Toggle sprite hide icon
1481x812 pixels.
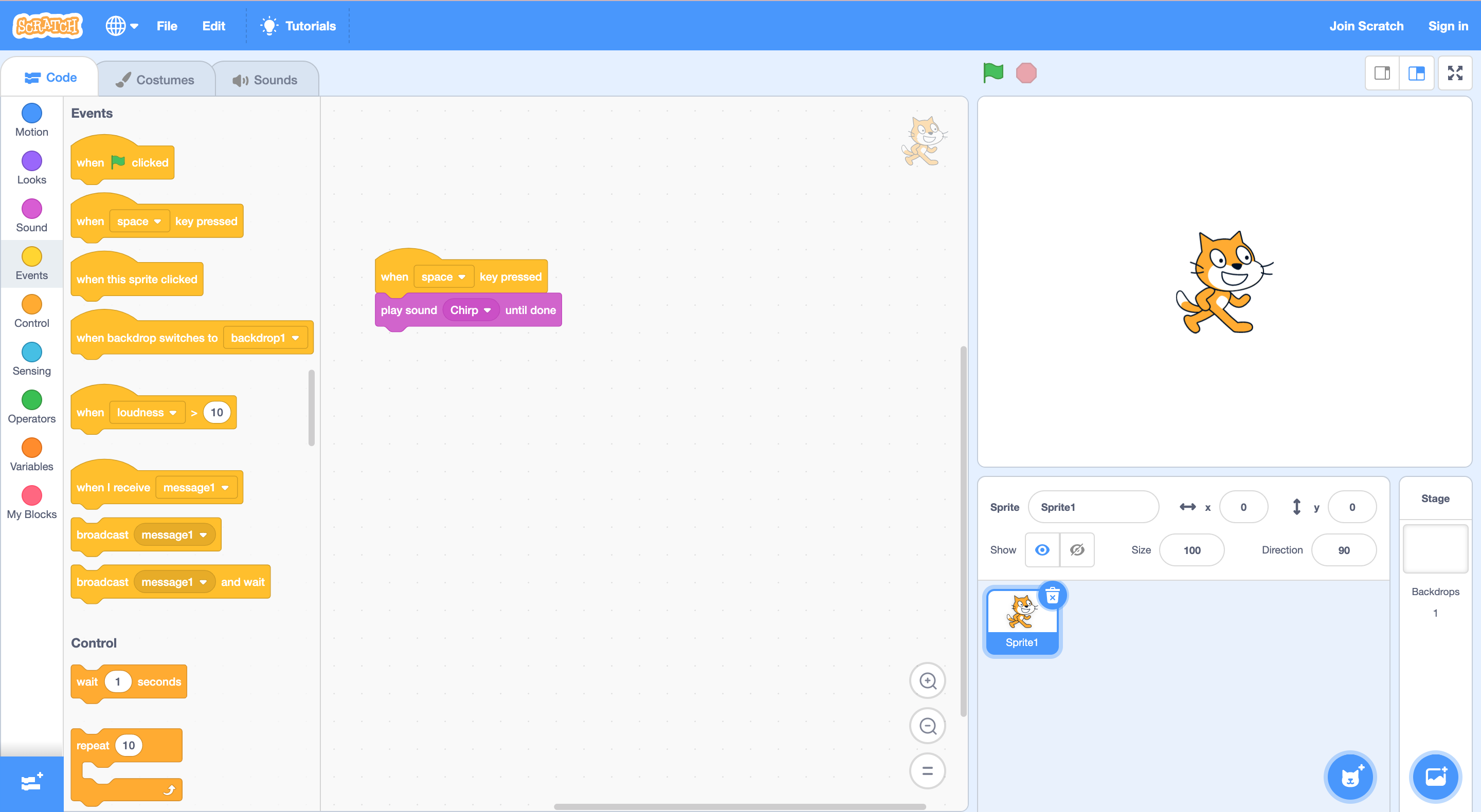click(x=1079, y=549)
